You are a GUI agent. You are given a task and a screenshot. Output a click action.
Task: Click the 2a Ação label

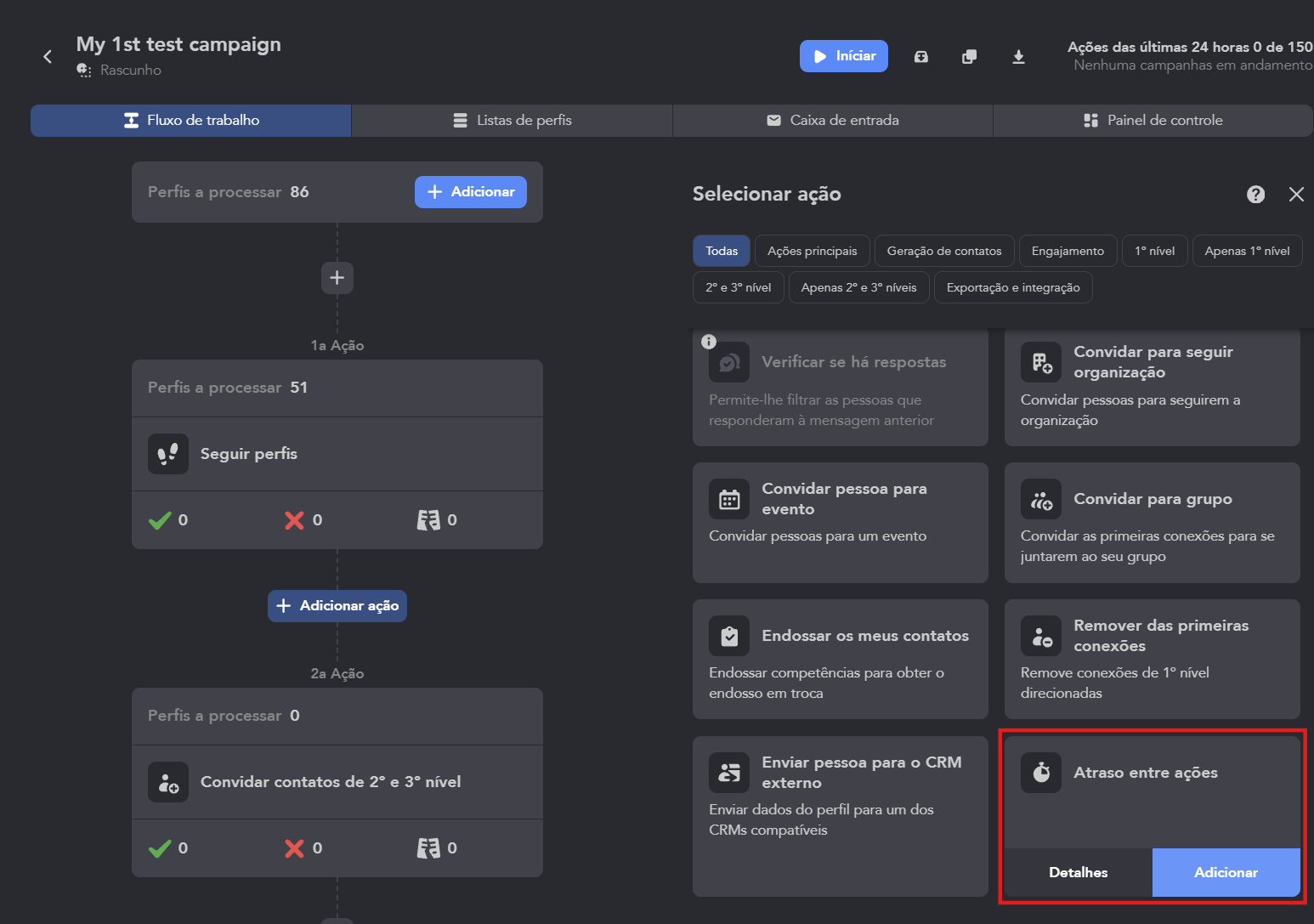point(337,673)
